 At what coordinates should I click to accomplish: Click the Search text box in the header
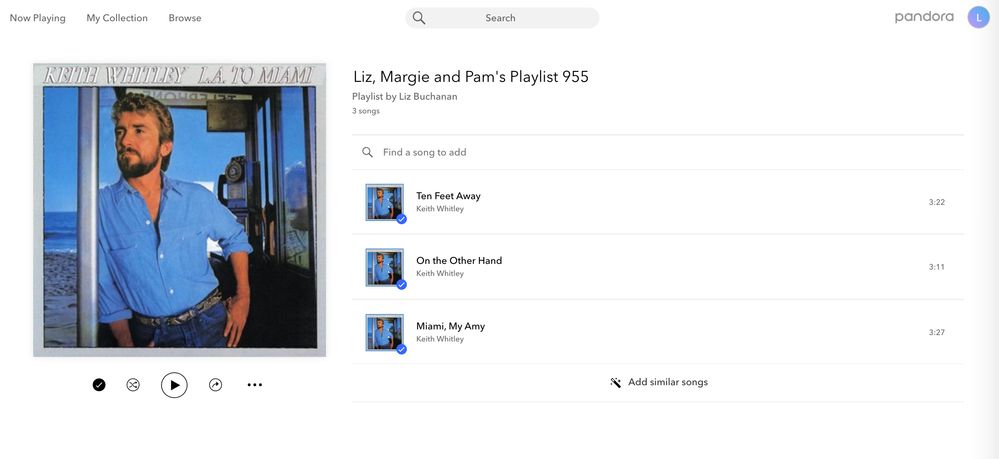point(510,18)
